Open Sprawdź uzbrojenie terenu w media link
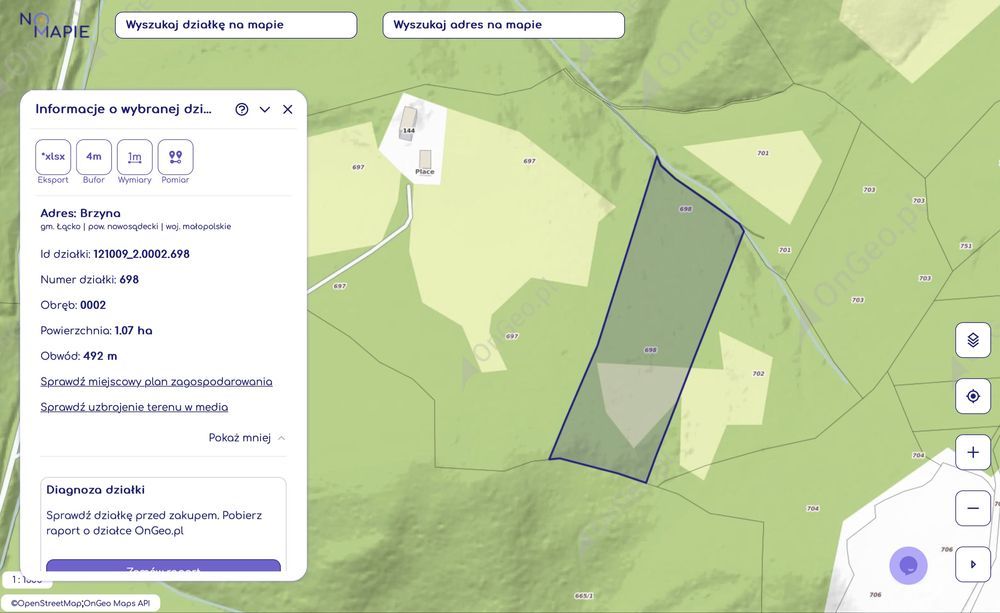 (134, 407)
